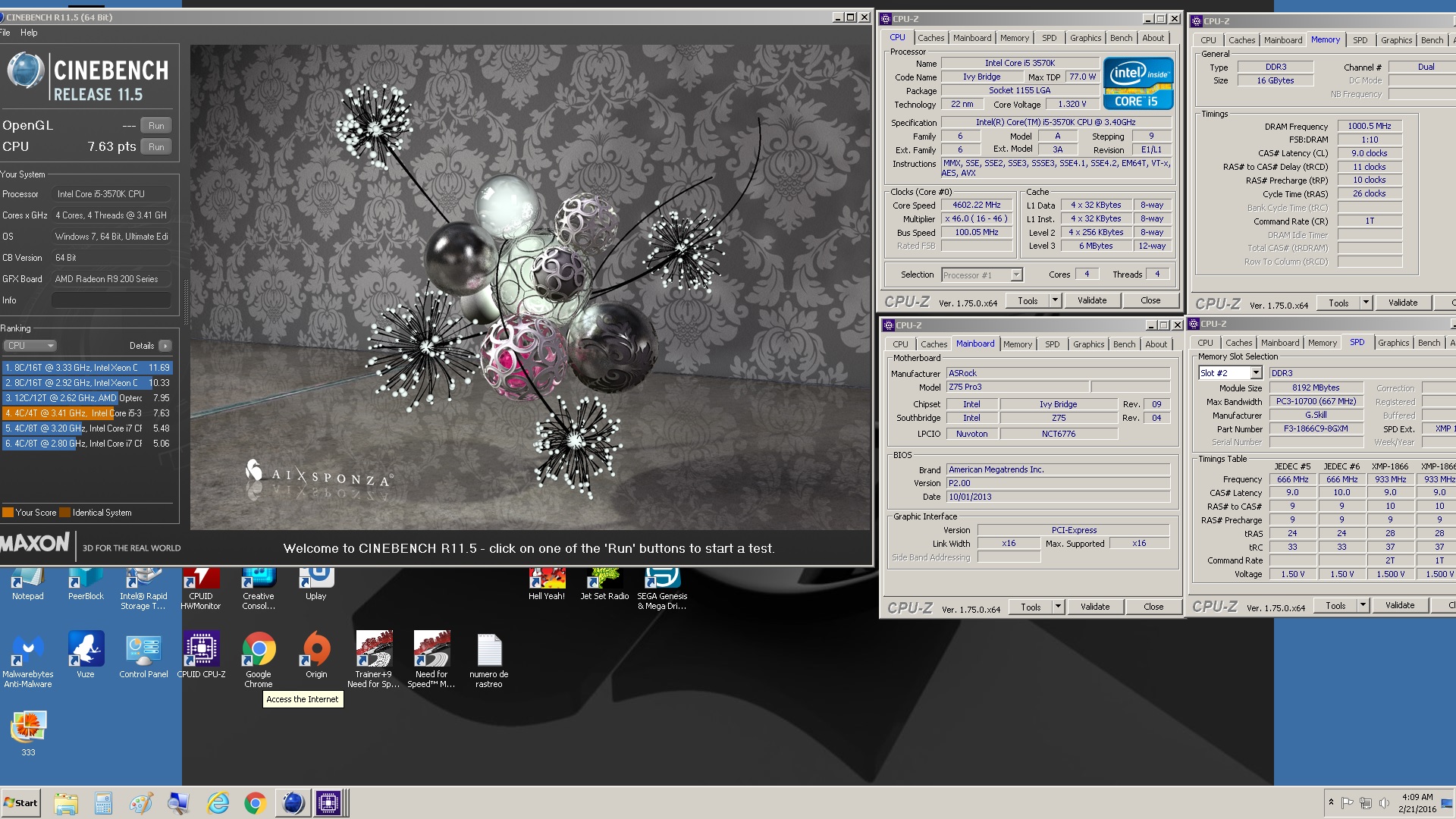1456x819 pixels.
Task: Open Chrome from the taskbar
Action: pyautogui.click(x=255, y=803)
